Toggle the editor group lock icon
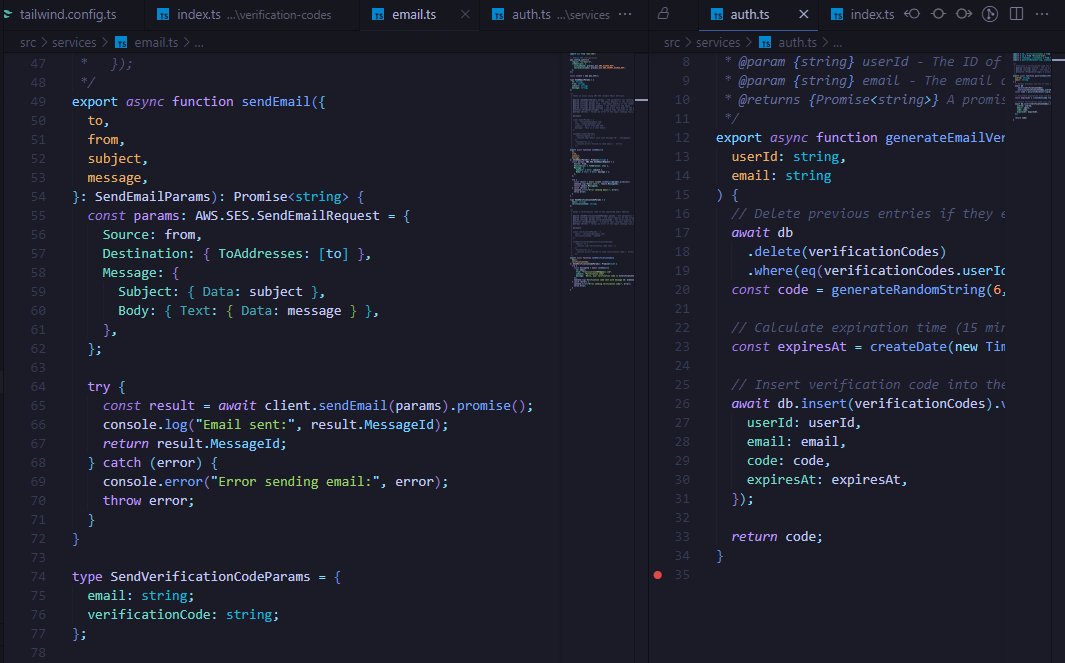This screenshot has width=1065, height=663. 664,14
